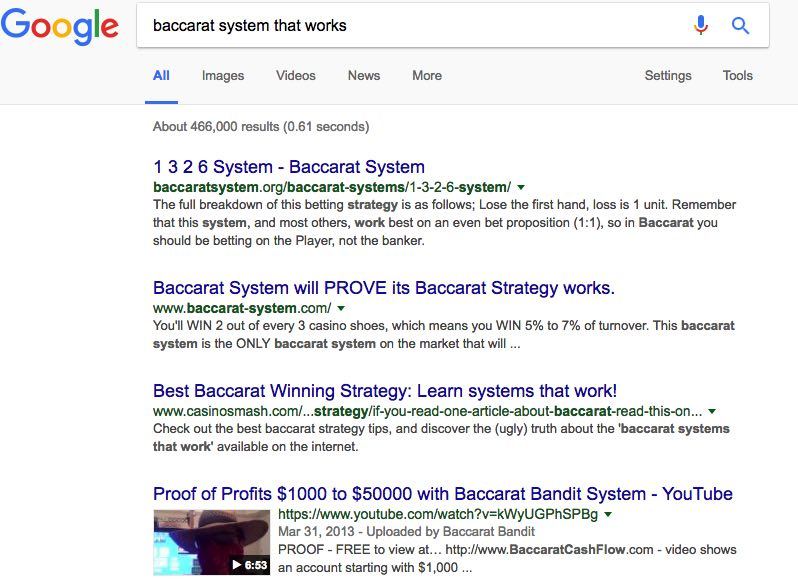The width and height of the screenshot is (798, 588).
Task: Switch to the Videos tab
Action: pyautogui.click(x=296, y=76)
